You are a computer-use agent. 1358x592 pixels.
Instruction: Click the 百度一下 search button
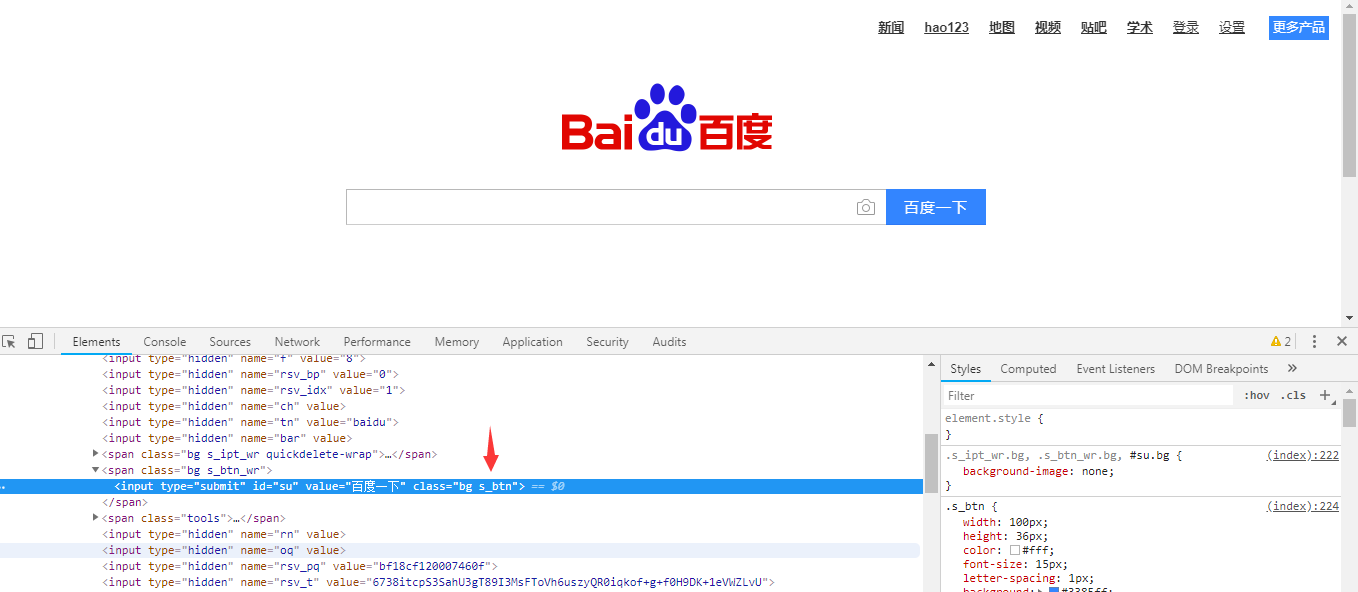pyautogui.click(x=936, y=207)
